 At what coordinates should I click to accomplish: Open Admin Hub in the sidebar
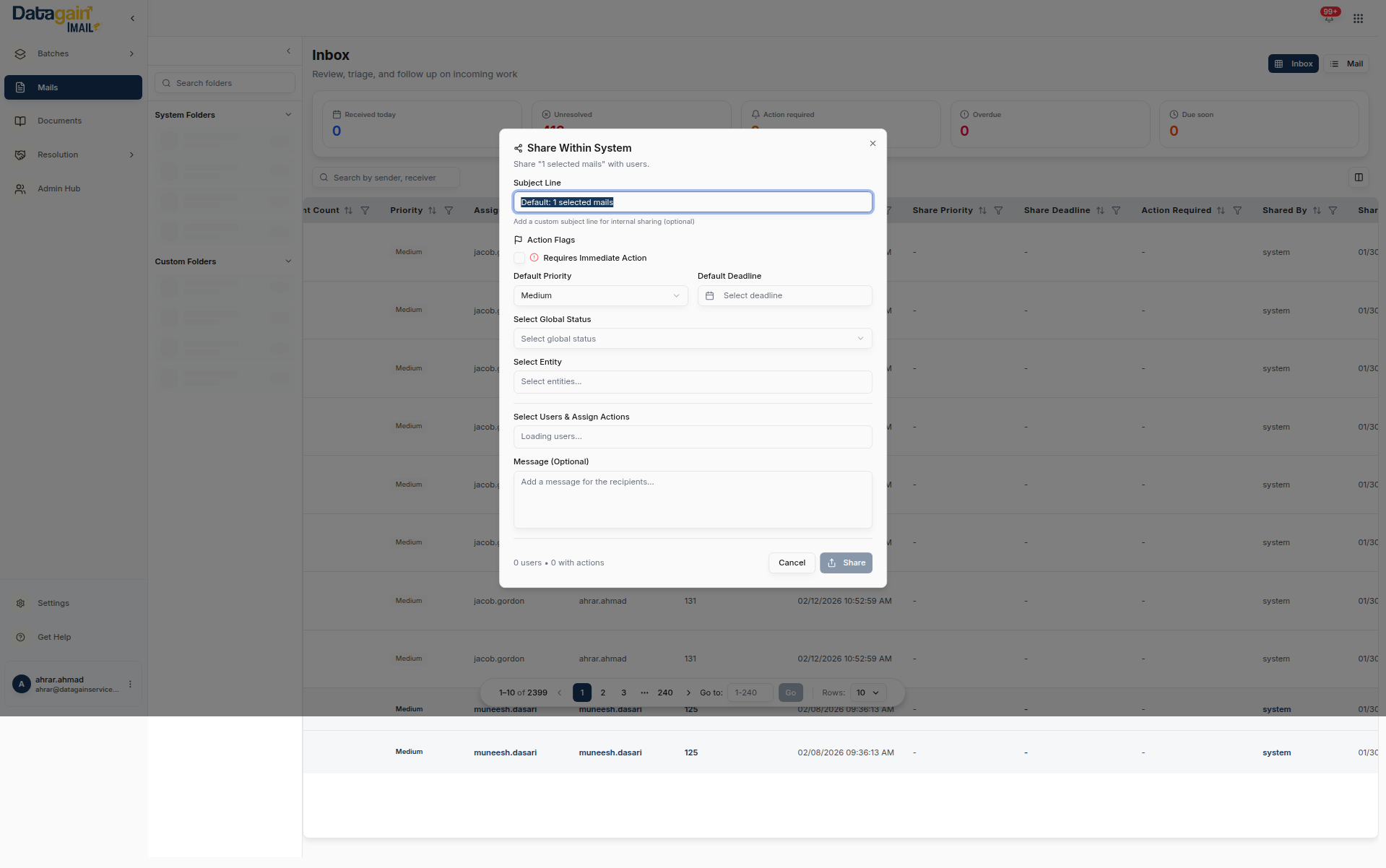[x=59, y=189]
